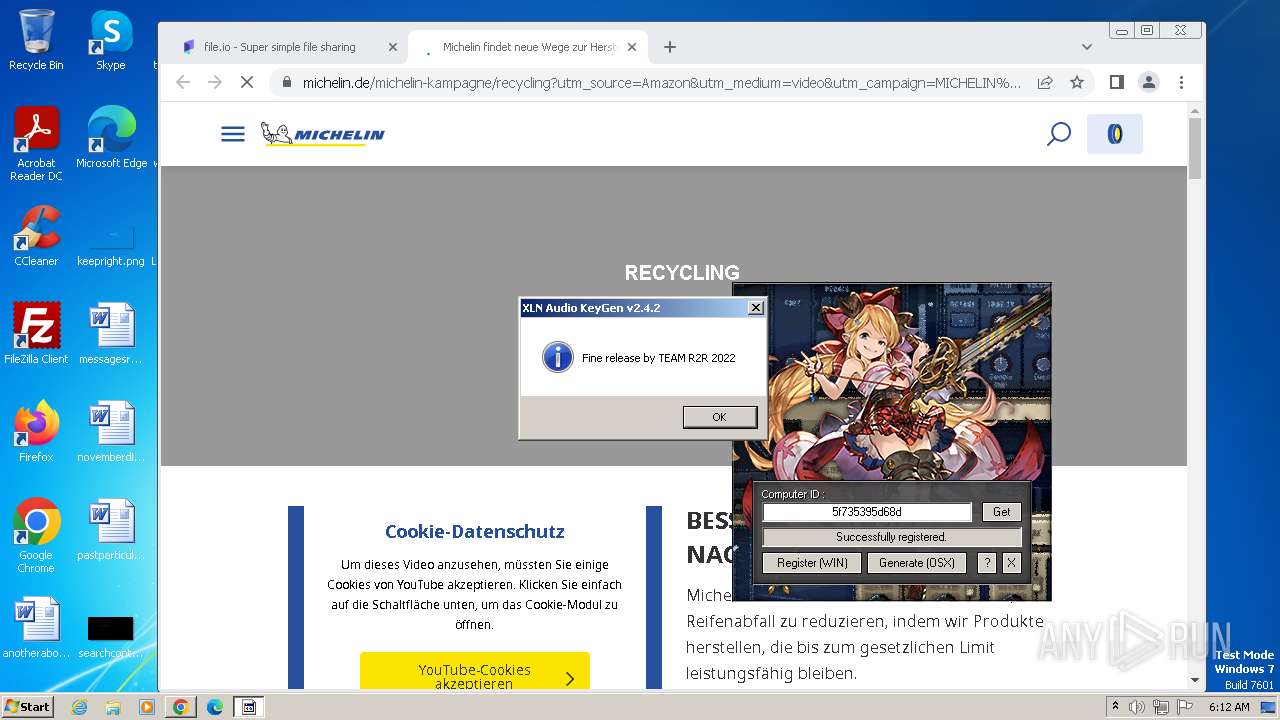The image size is (1280, 720).
Task: Click the Michelin tire icon button
Action: [x=1115, y=134]
